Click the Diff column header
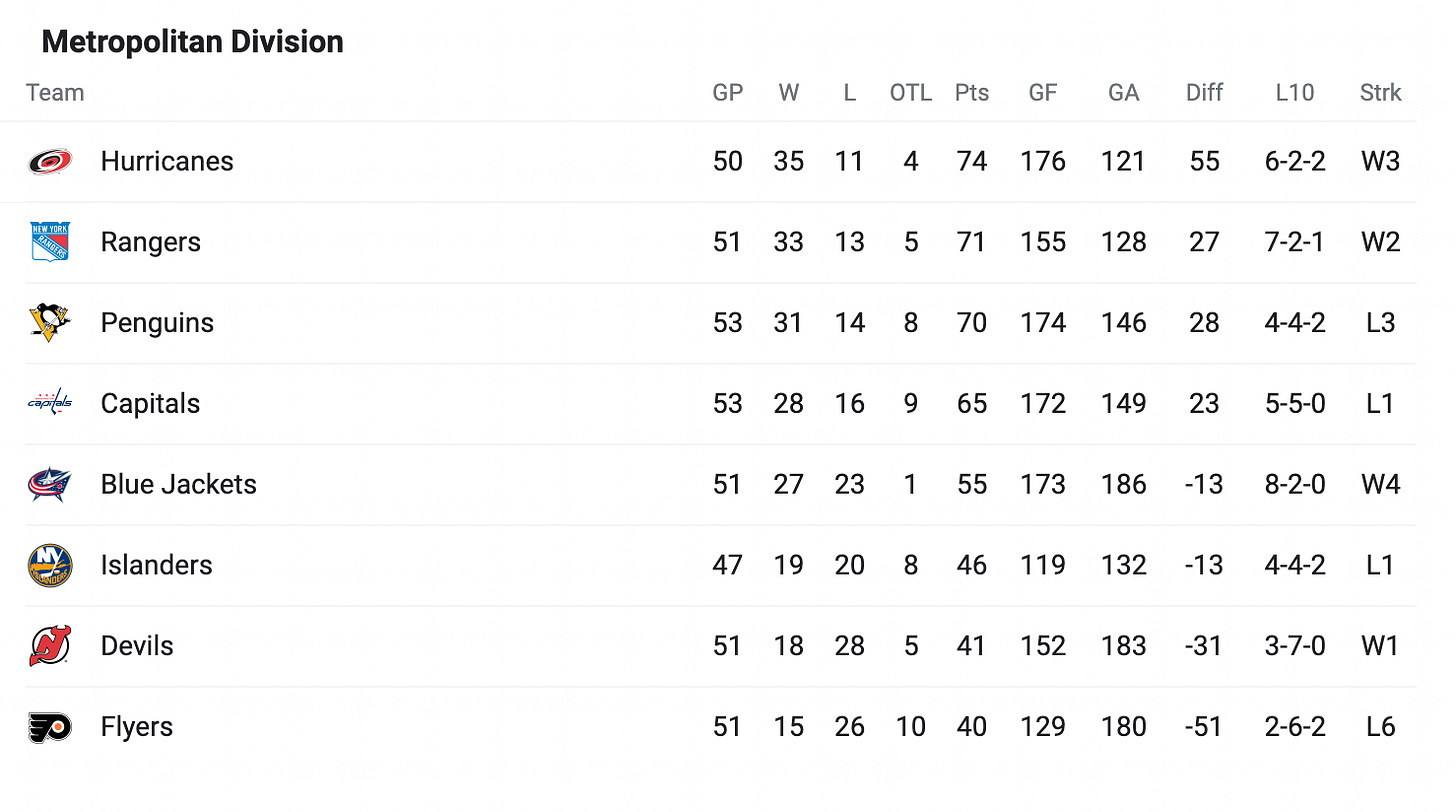 click(x=1204, y=93)
